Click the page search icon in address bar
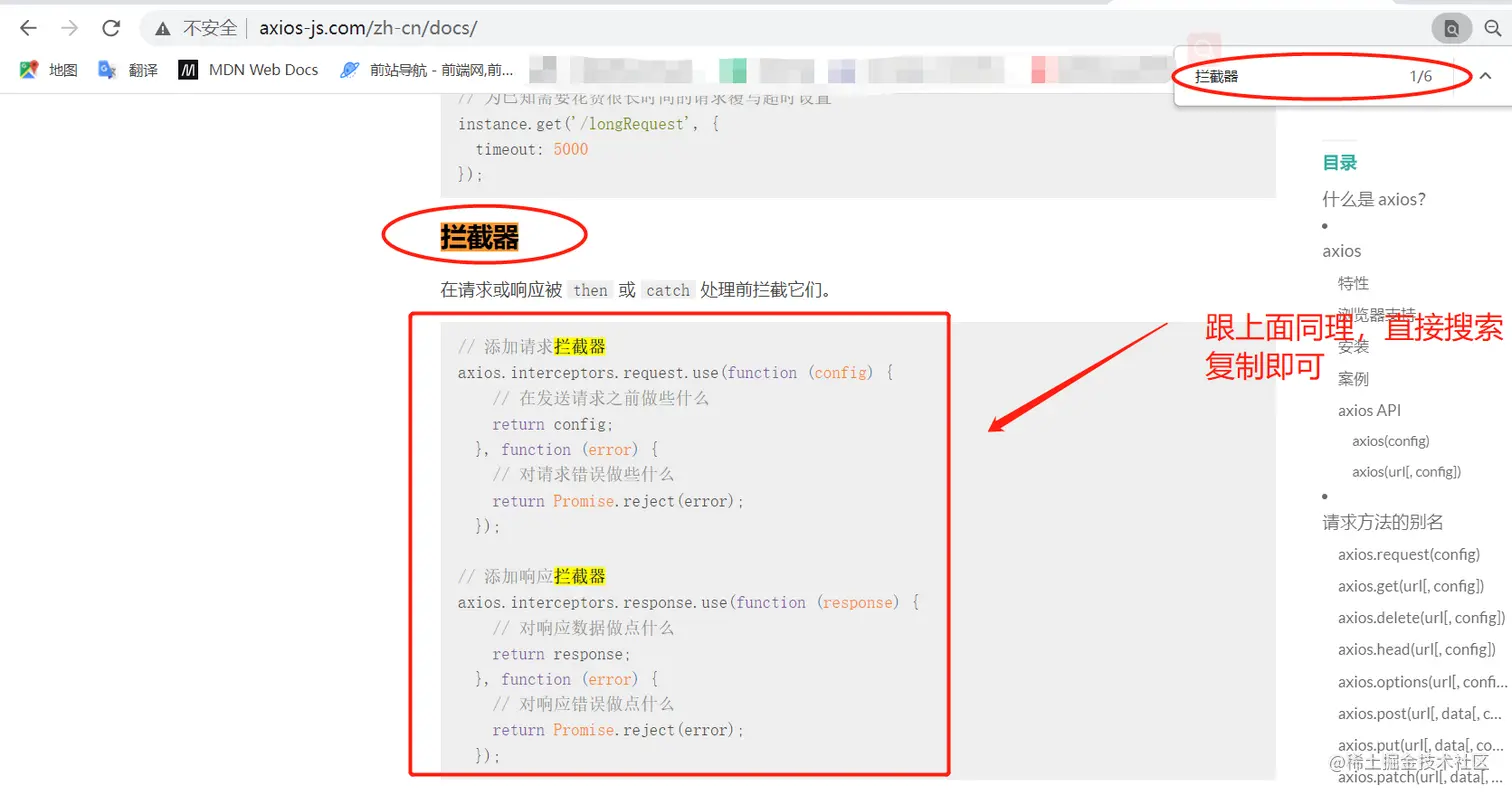The width and height of the screenshot is (1512, 795). click(x=1451, y=28)
